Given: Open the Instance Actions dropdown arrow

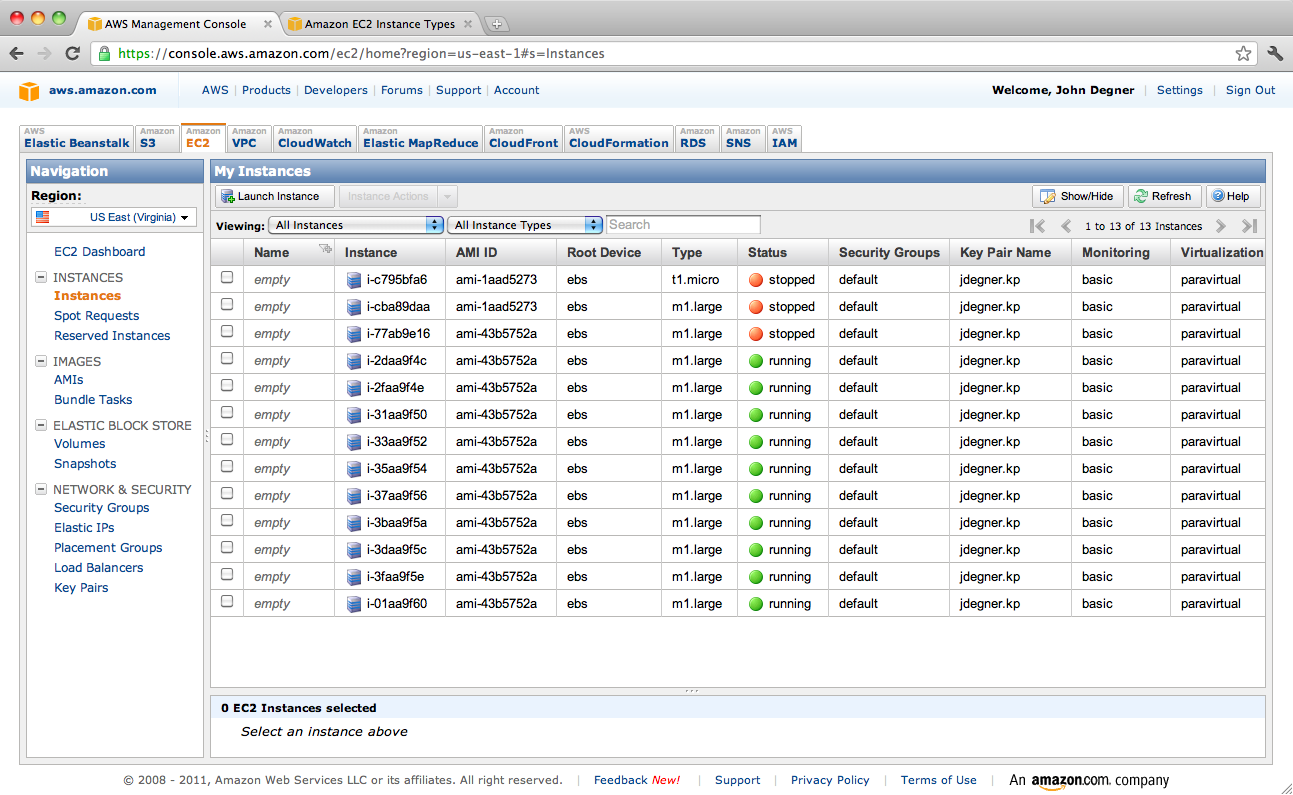Looking at the screenshot, I should (x=449, y=197).
